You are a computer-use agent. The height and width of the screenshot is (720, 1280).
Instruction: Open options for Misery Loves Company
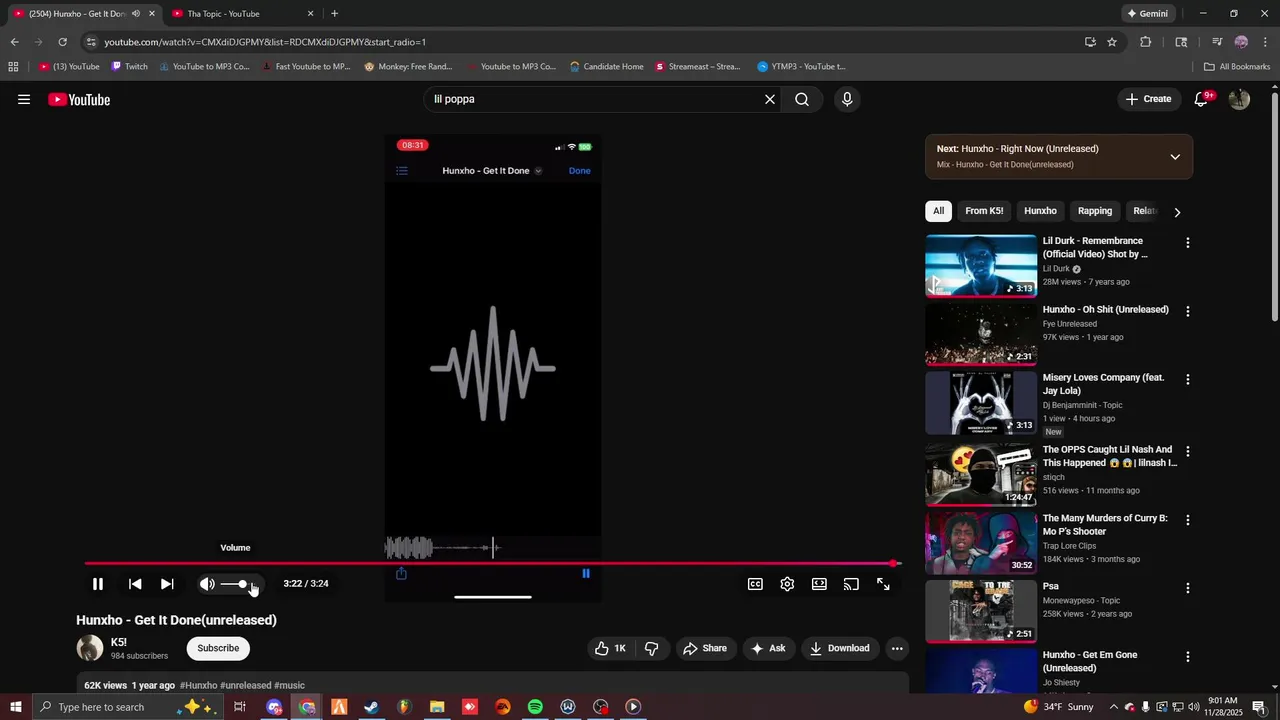coord(1188,380)
